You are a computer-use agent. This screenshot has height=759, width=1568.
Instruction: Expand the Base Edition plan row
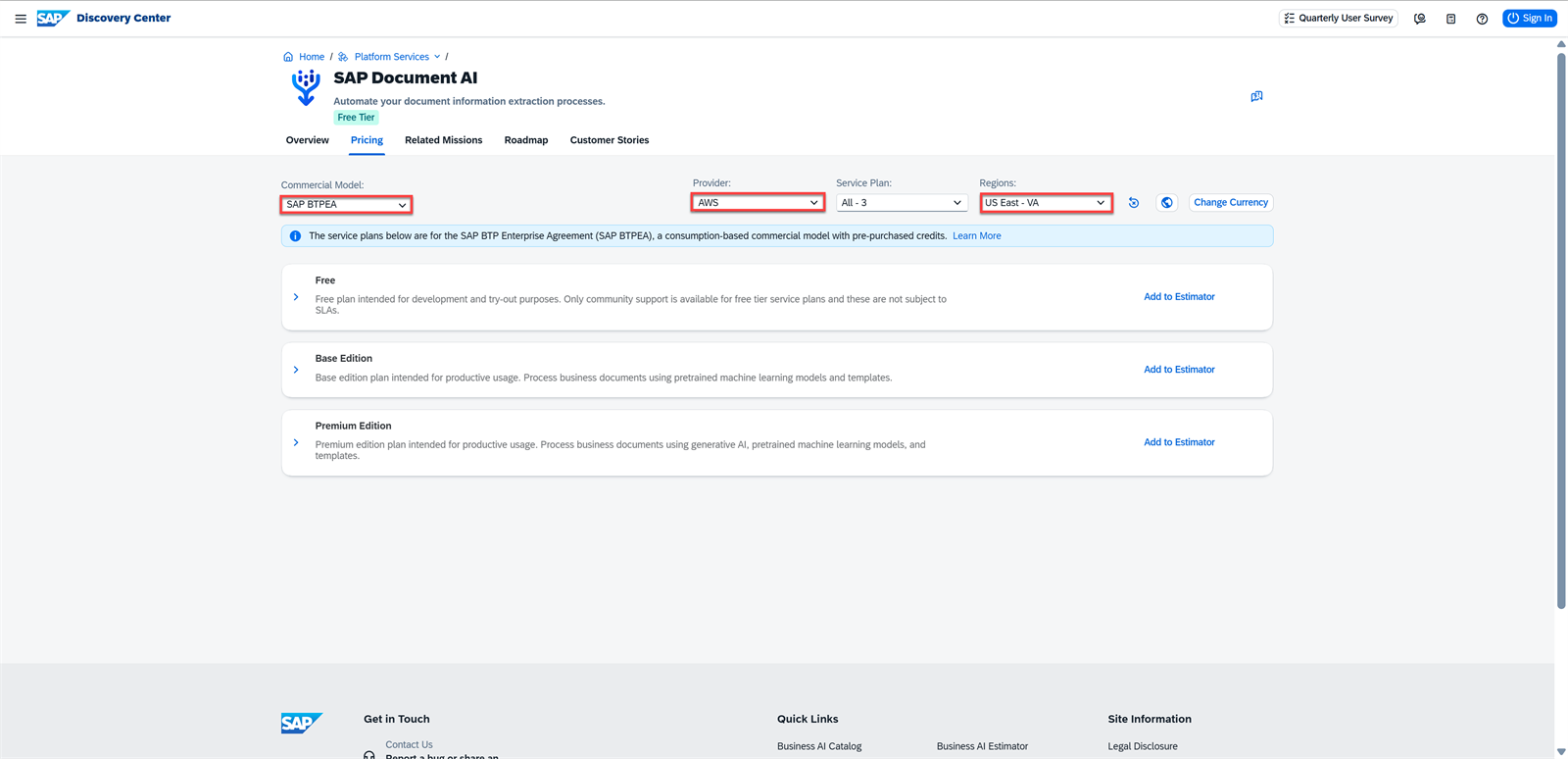(x=296, y=370)
